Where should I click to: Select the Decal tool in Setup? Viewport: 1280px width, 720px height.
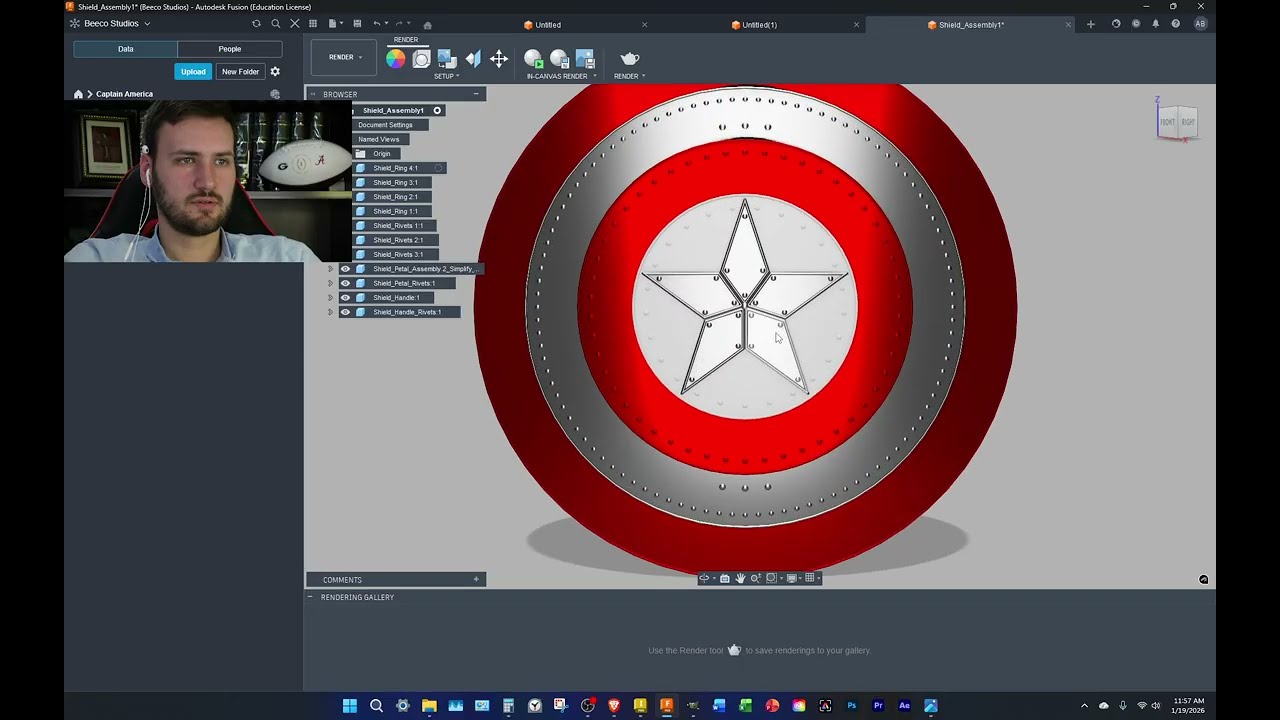coord(447,59)
